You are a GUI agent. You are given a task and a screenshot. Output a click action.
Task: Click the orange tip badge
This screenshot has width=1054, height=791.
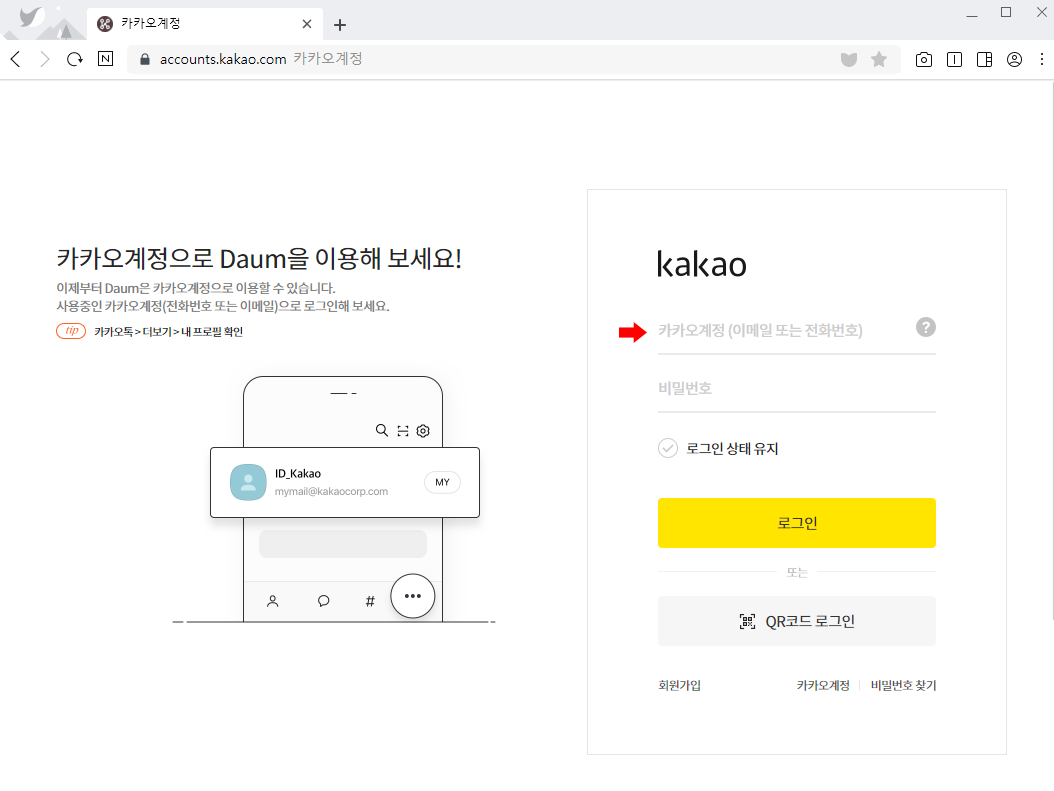tap(71, 331)
